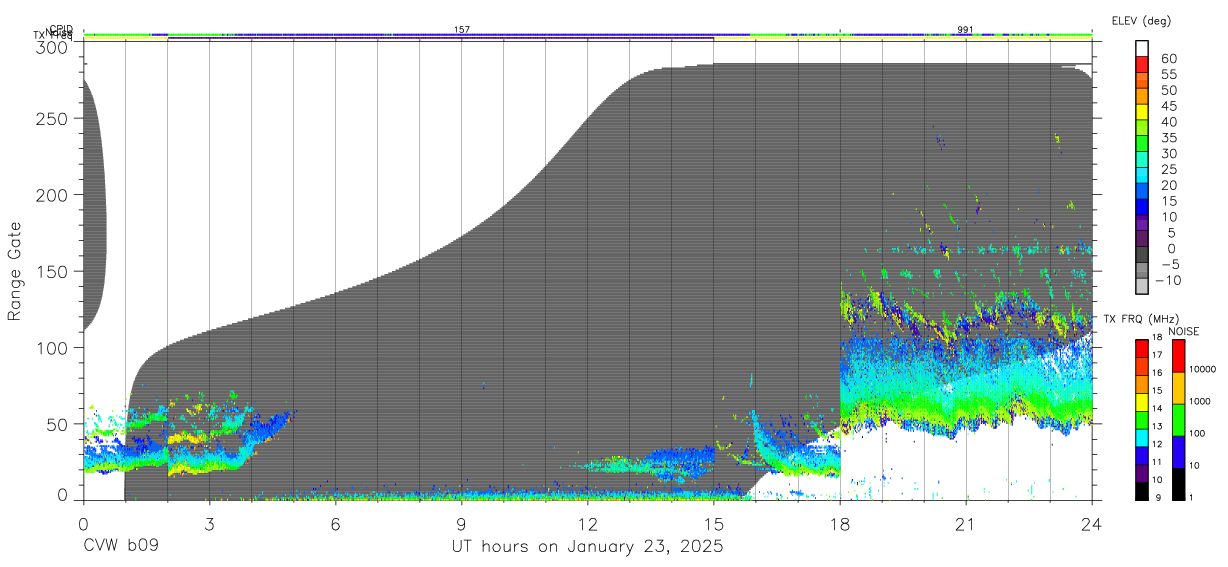Screen dimensions: 1228x567
Task: Click the x-axis hour label 18
Action: pos(839,524)
